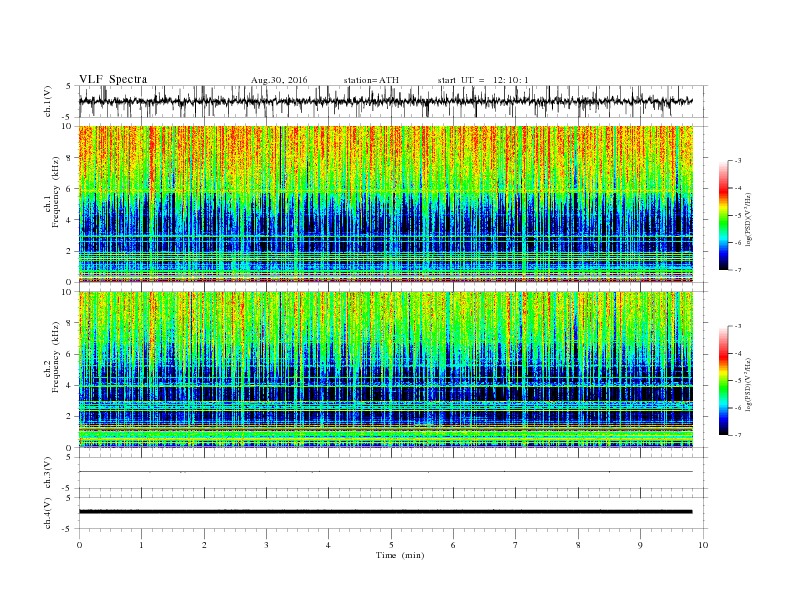
Task: Click the ch.1 PSD color bar
Action: pos(723,215)
